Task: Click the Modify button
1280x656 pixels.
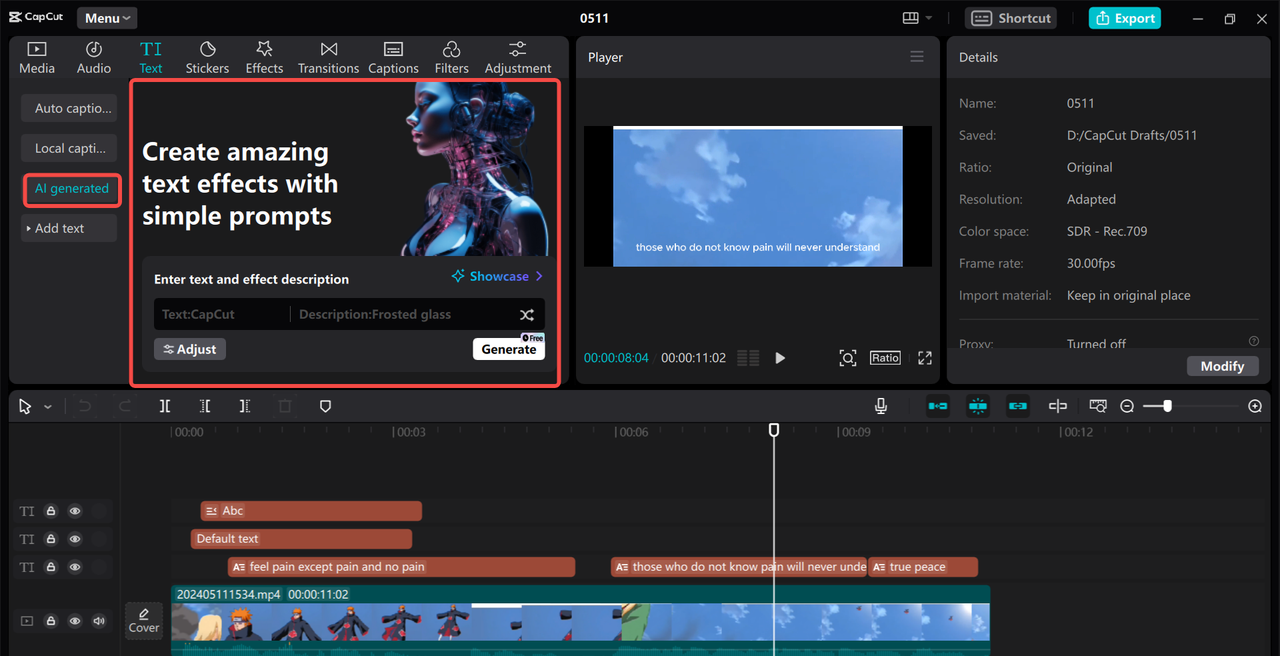Action: (1222, 366)
